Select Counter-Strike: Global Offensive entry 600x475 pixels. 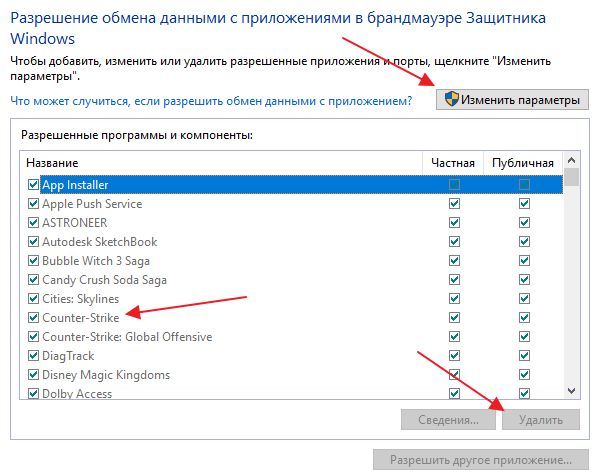127,336
